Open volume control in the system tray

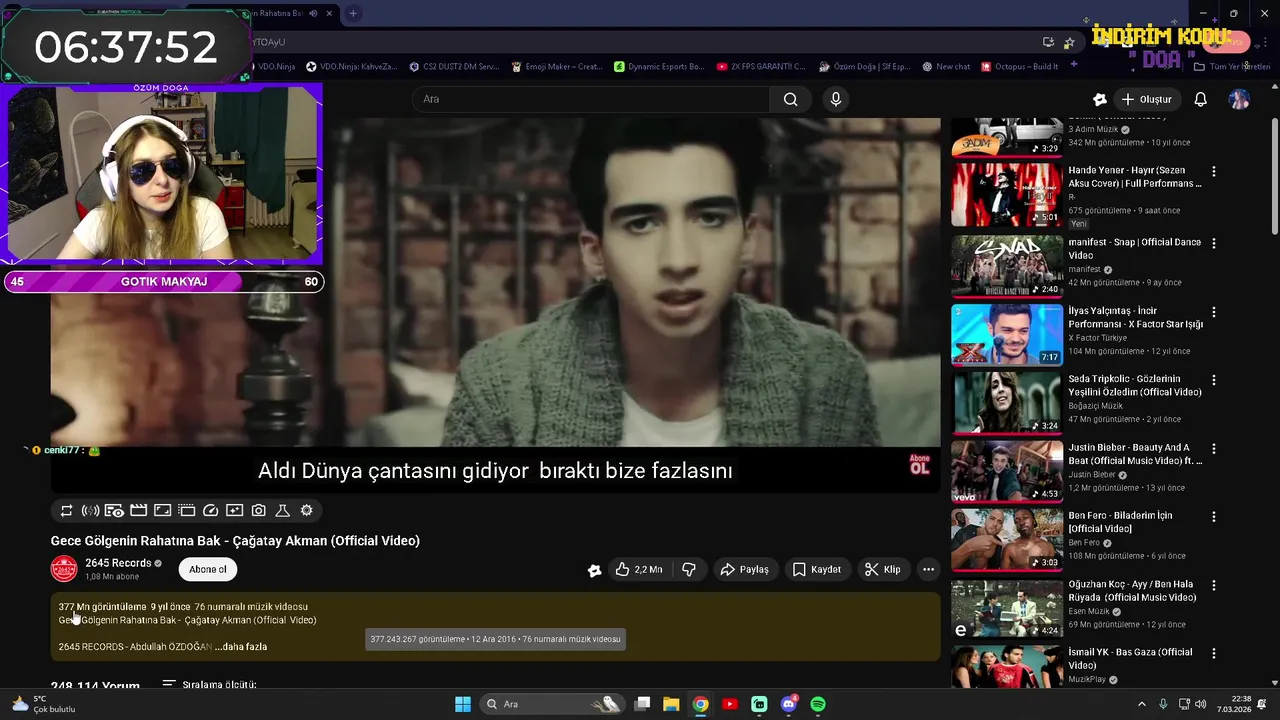pos(1200,704)
